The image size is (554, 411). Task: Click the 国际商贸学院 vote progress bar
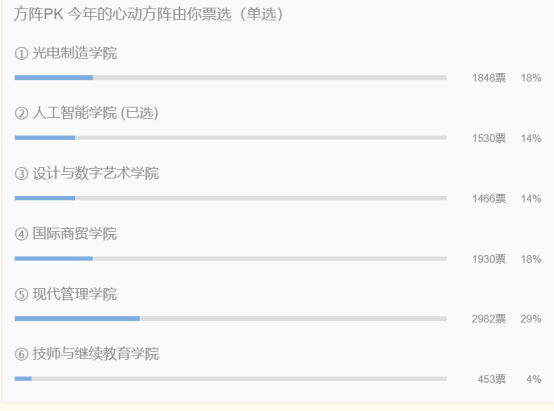tap(231, 259)
